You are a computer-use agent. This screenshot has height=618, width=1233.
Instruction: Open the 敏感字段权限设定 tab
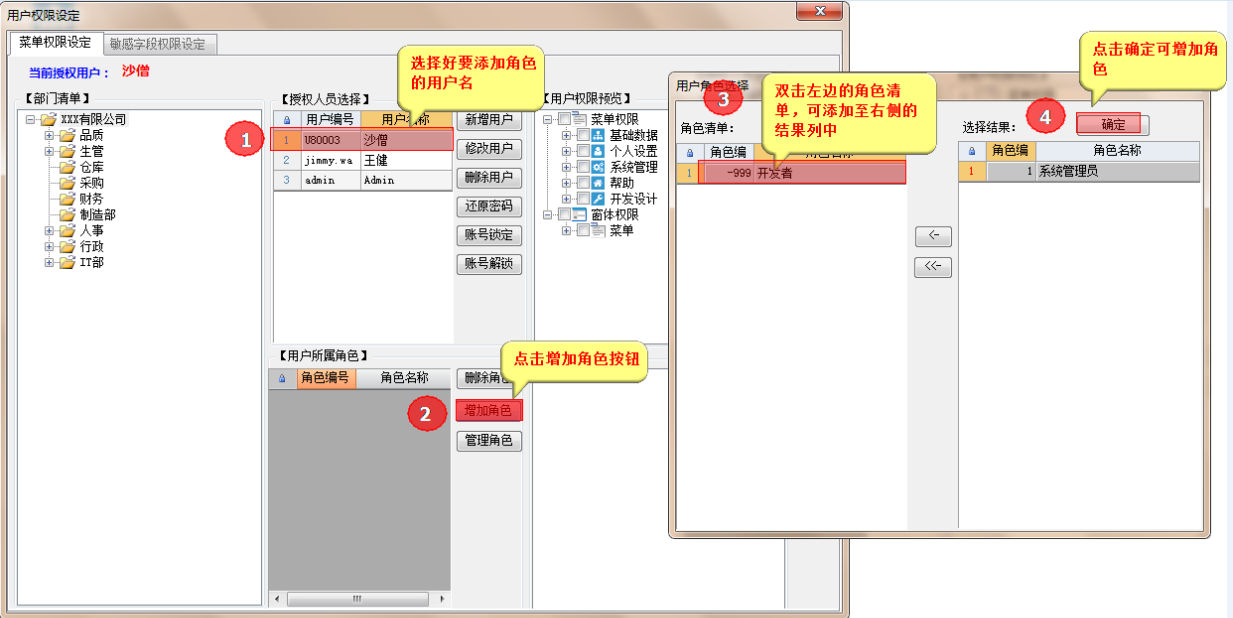coord(160,45)
